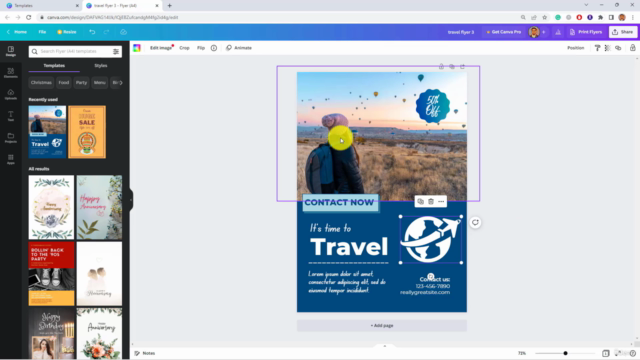Add collaborator with plus icon
The width and height of the screenshot is (640, 360).
click(544, 32)
